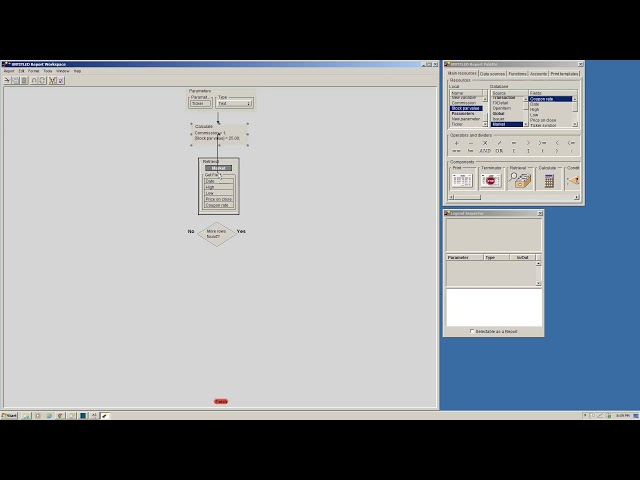The height and width of the screenshot is (480, 640).
Task: Select 'Global' in the Source list
Action: click(x=507, y=114)
